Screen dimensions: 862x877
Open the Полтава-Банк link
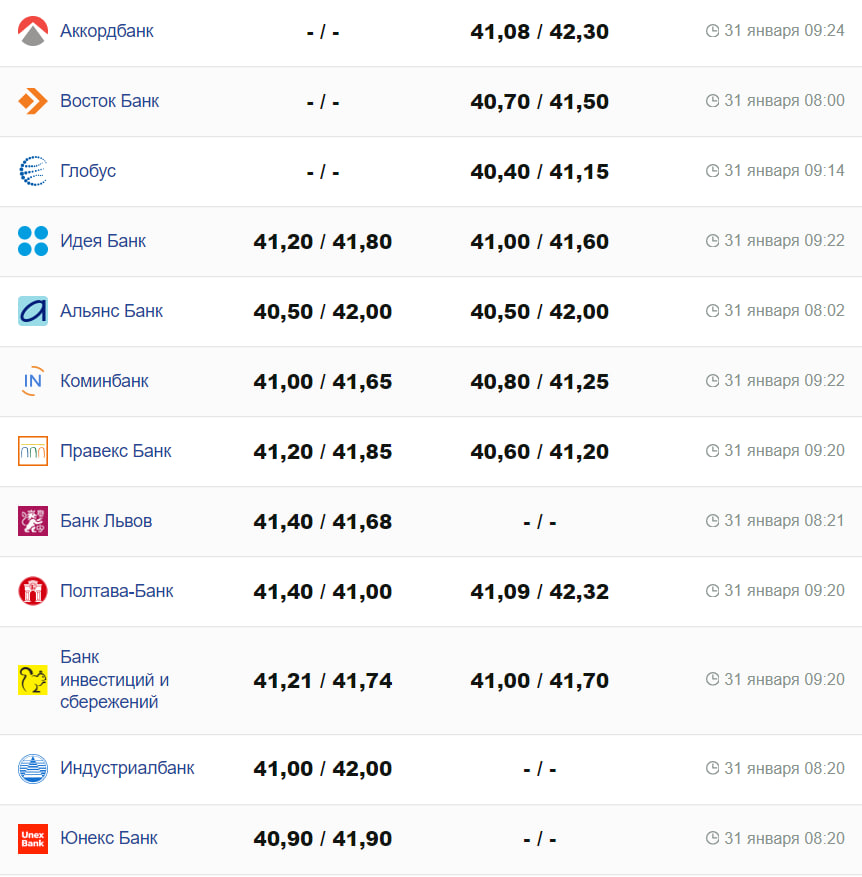[117, 591]
